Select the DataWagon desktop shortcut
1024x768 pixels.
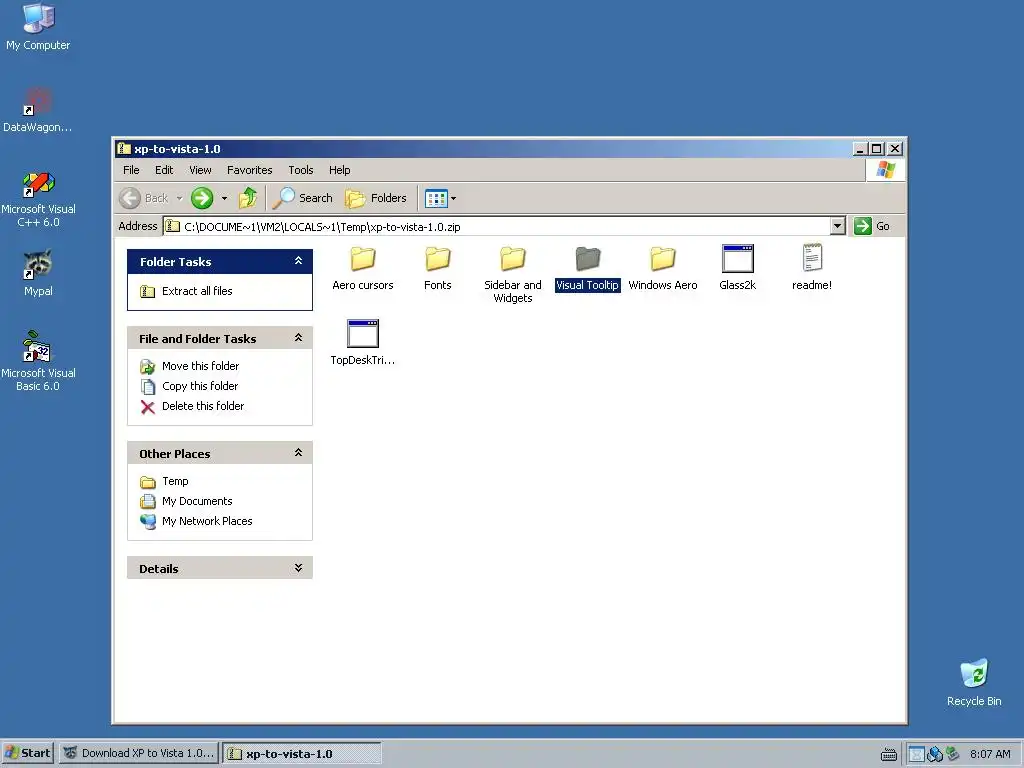pyautogui.click(x=38, y=110)
